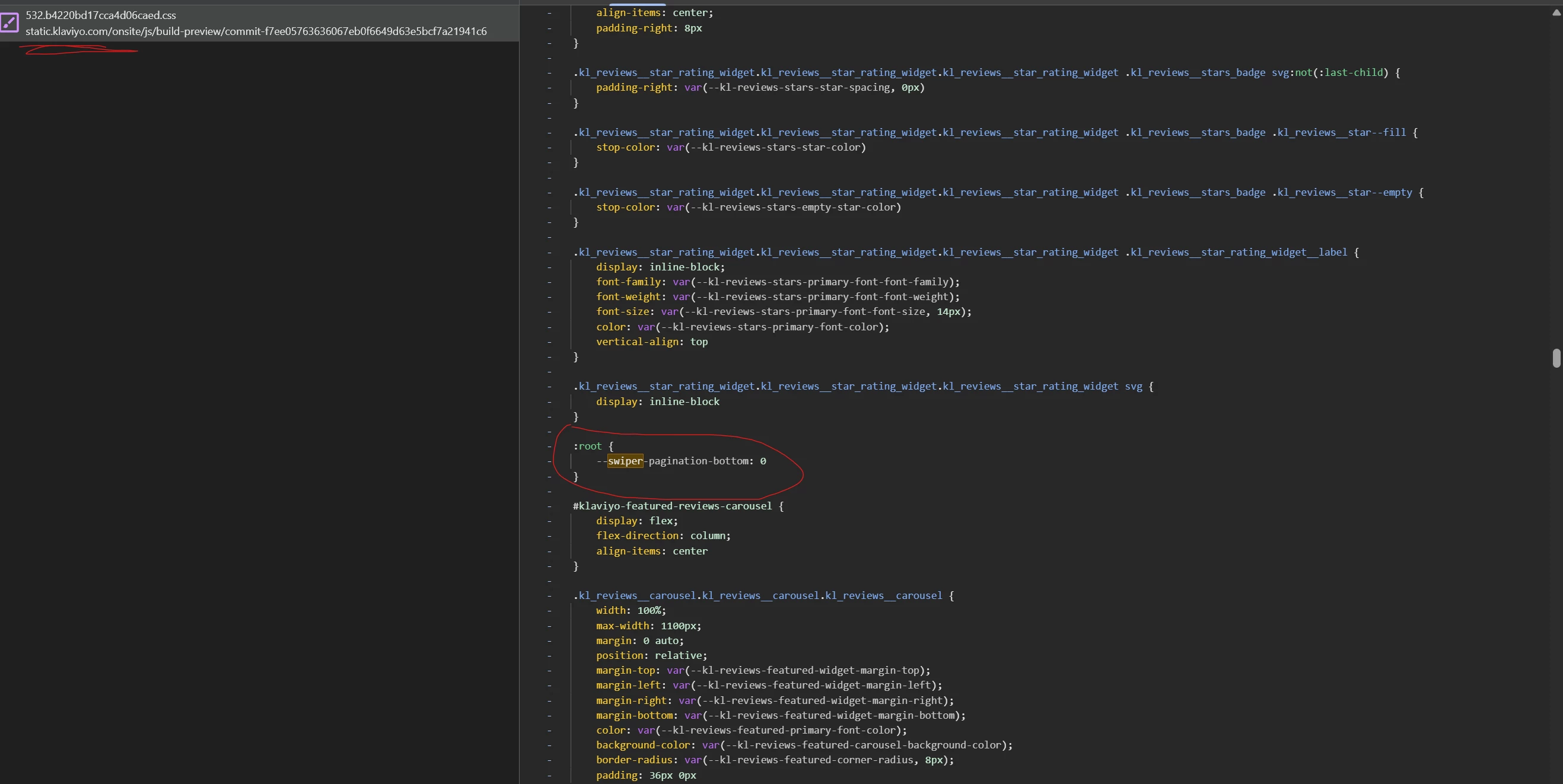
Task: Click the 'flex-direction: column' declaration
Action: tap(663, 536)
